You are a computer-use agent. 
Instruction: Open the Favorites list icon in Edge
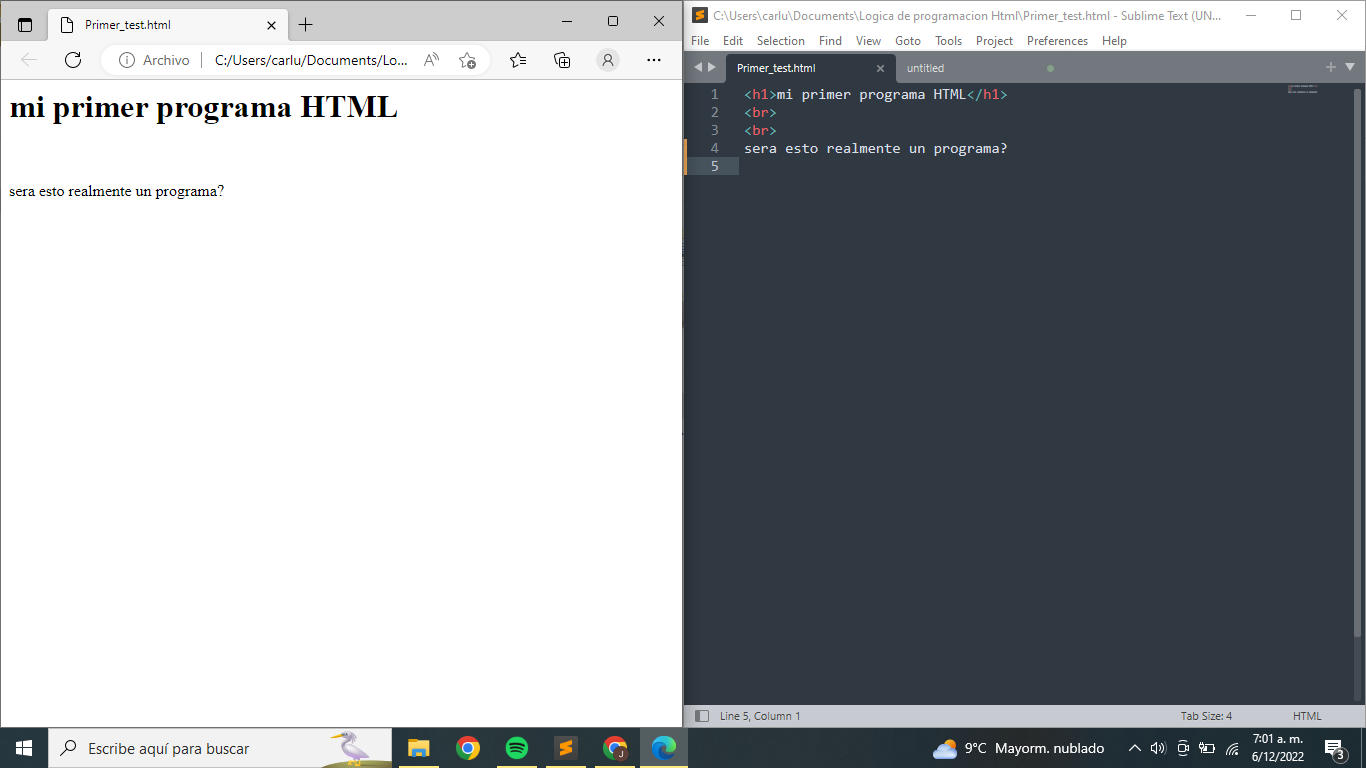coord(517,60)
